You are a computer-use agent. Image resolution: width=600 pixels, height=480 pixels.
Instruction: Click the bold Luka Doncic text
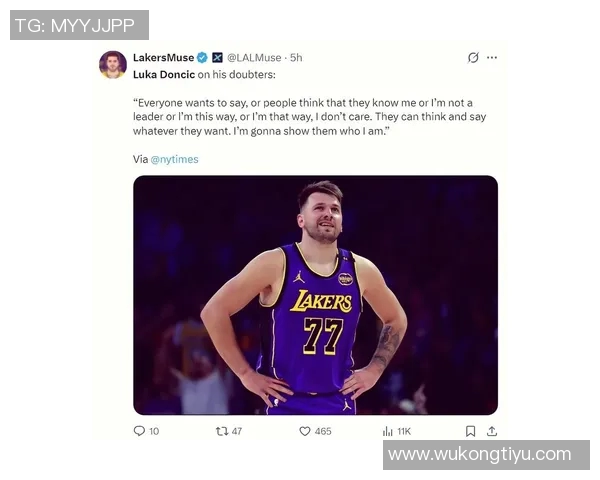[163, 73]
